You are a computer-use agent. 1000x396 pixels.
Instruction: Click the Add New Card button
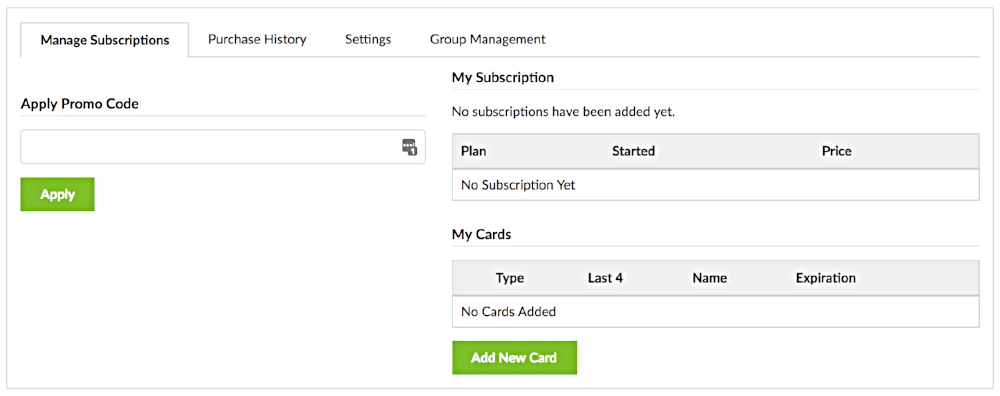[x=514, y=358]
